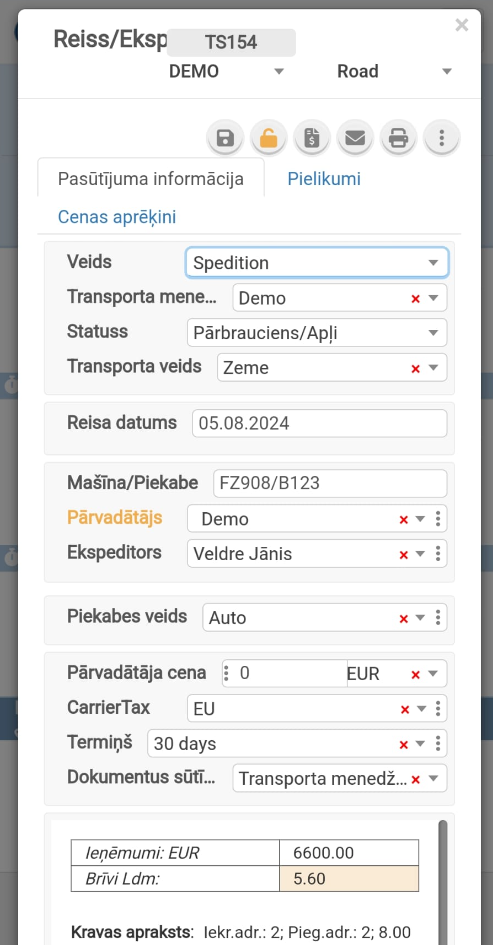Open the toolbar's three-dot more options
The height and width of the screenshot is (945, 493).
(x=442, y=138)
